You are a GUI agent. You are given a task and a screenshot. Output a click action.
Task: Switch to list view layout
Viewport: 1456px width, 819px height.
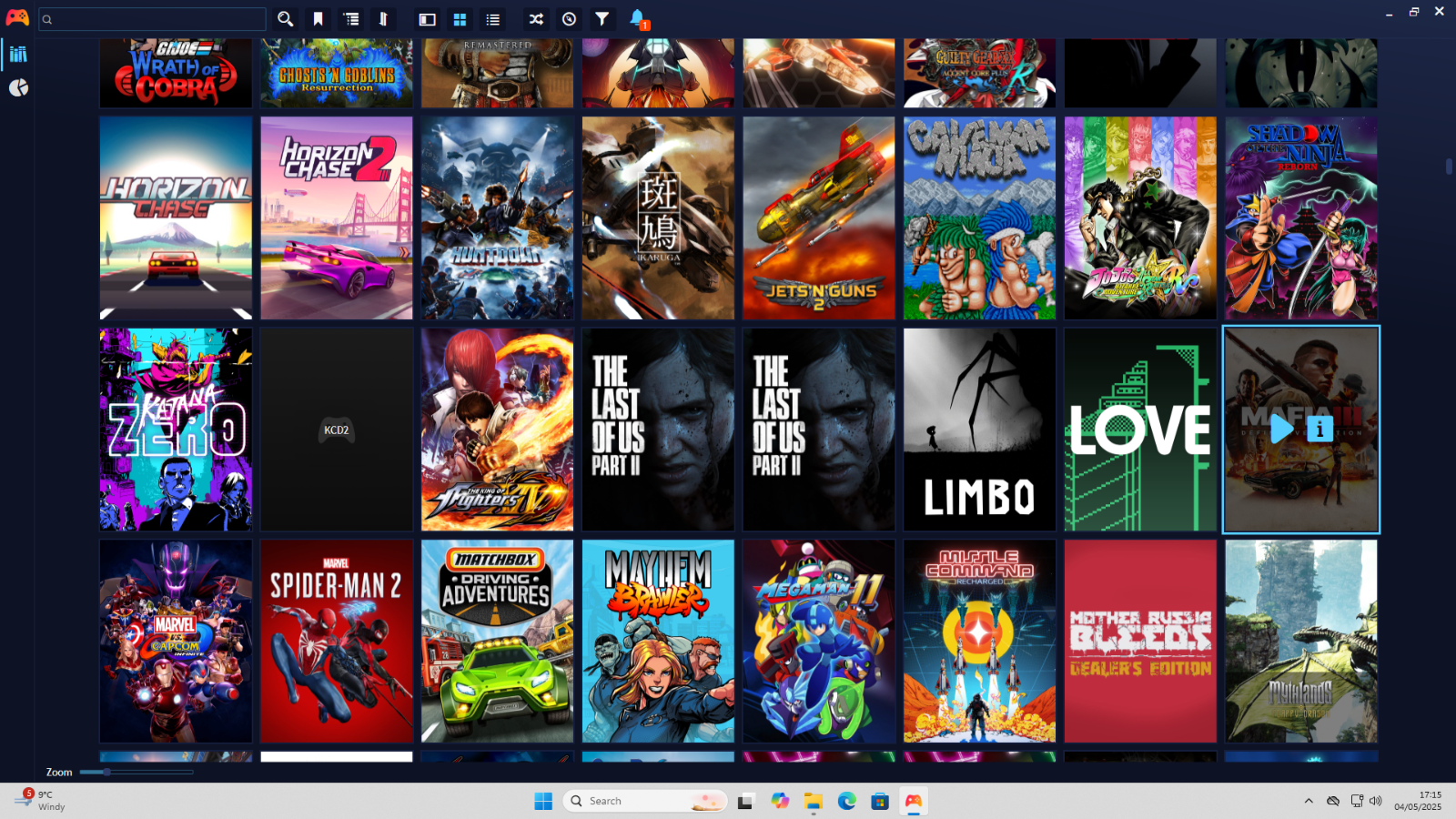[492, 19]
